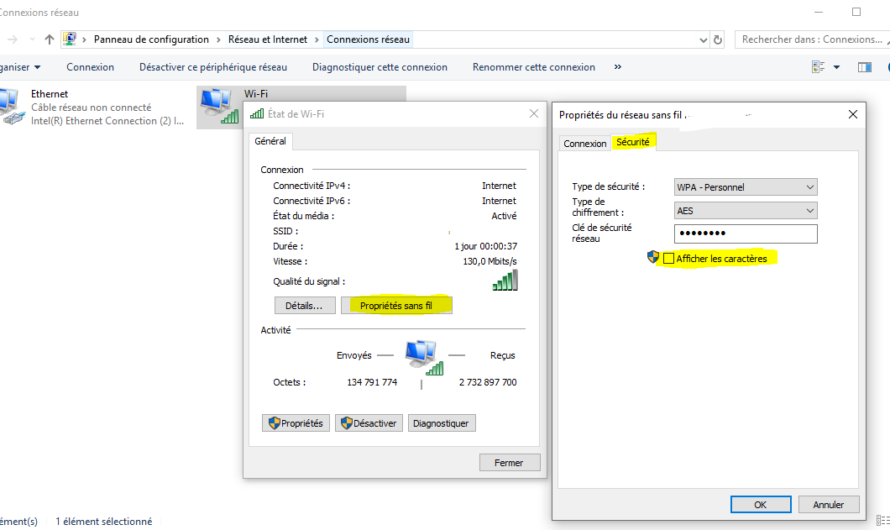Enable Afficher les caractères checkbox
Viewport: 890px width, 530px height.
pyautogui.click(x=669, y=259)
